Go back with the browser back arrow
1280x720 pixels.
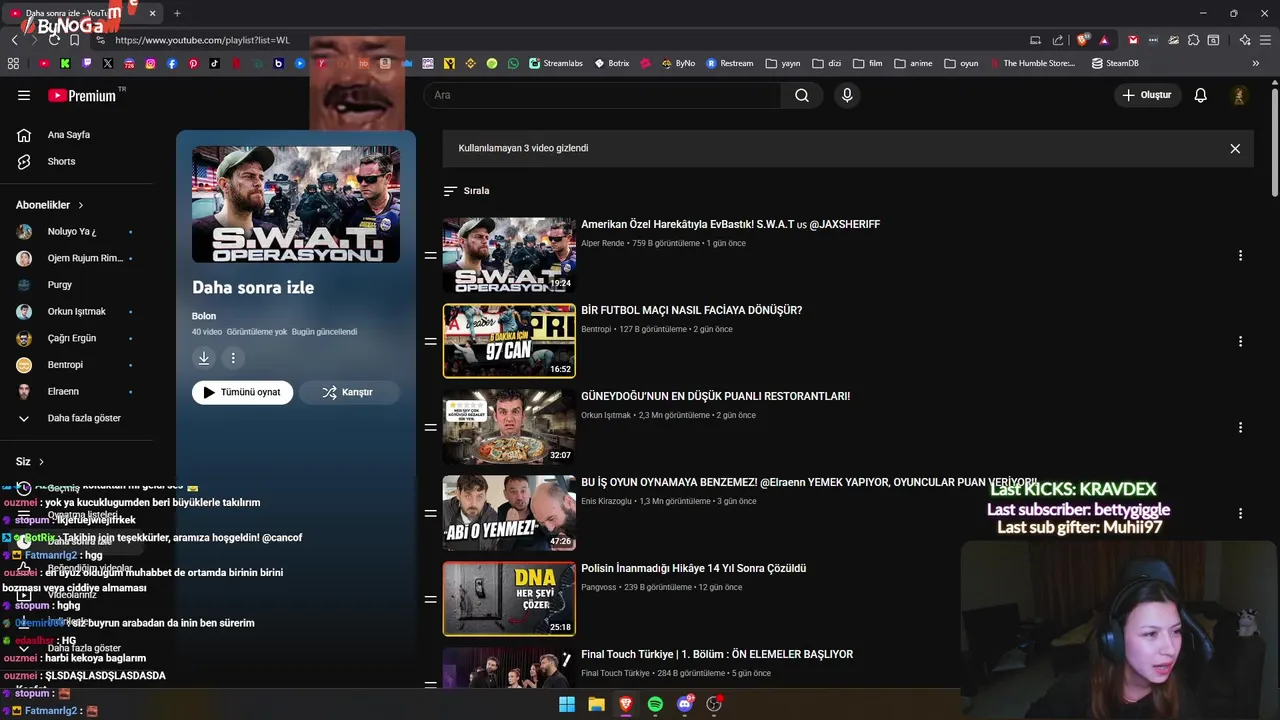point(14,40)
